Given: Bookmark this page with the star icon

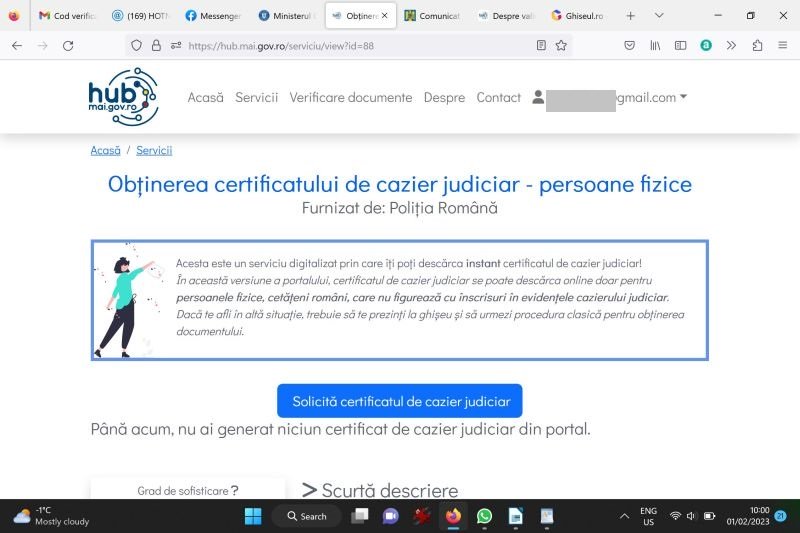Looking at the screenshot, I should [x=561, y=45].
